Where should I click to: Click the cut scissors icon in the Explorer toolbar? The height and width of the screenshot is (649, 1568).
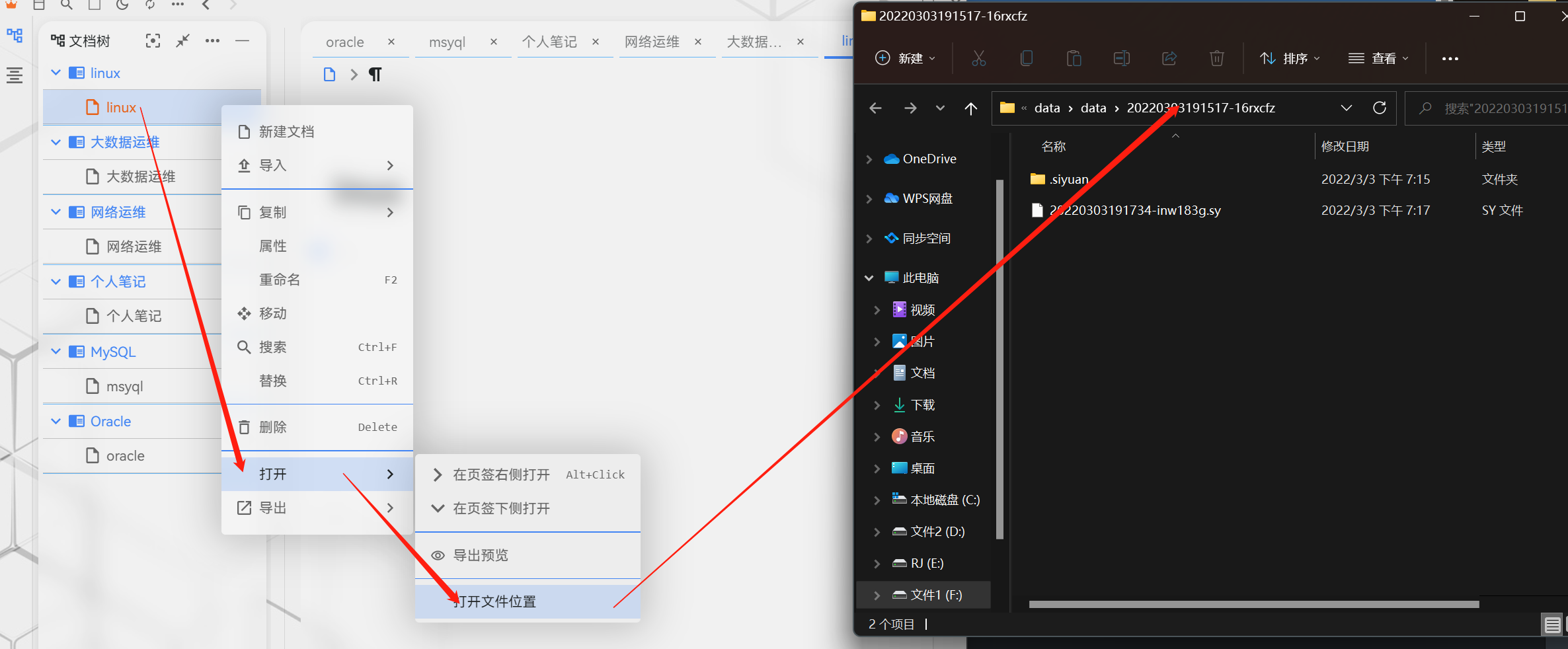point(979,59)
